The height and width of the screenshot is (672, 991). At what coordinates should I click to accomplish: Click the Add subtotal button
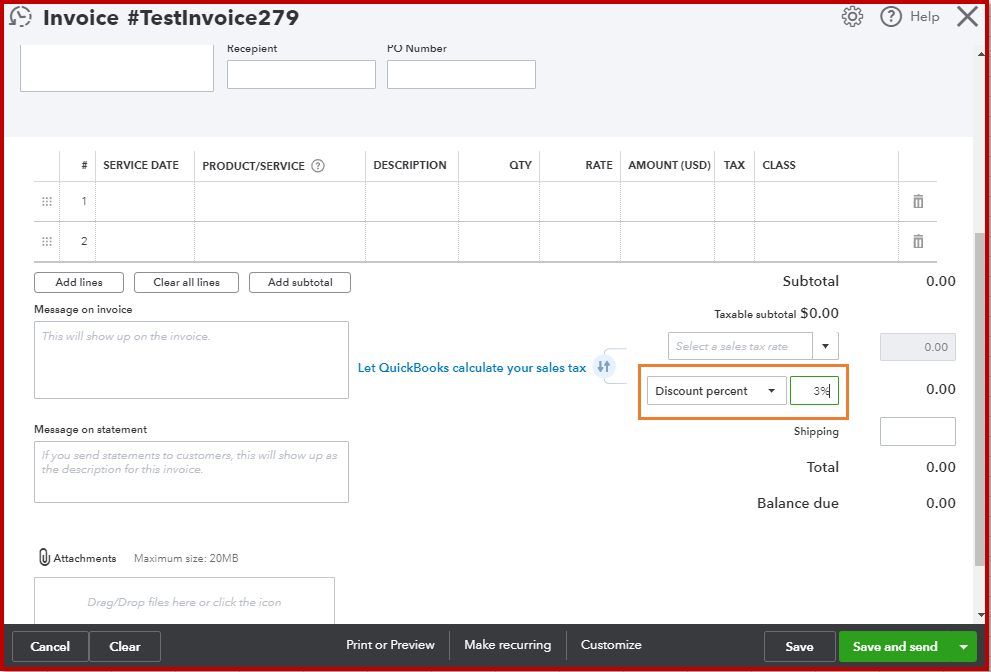point(300,283)
